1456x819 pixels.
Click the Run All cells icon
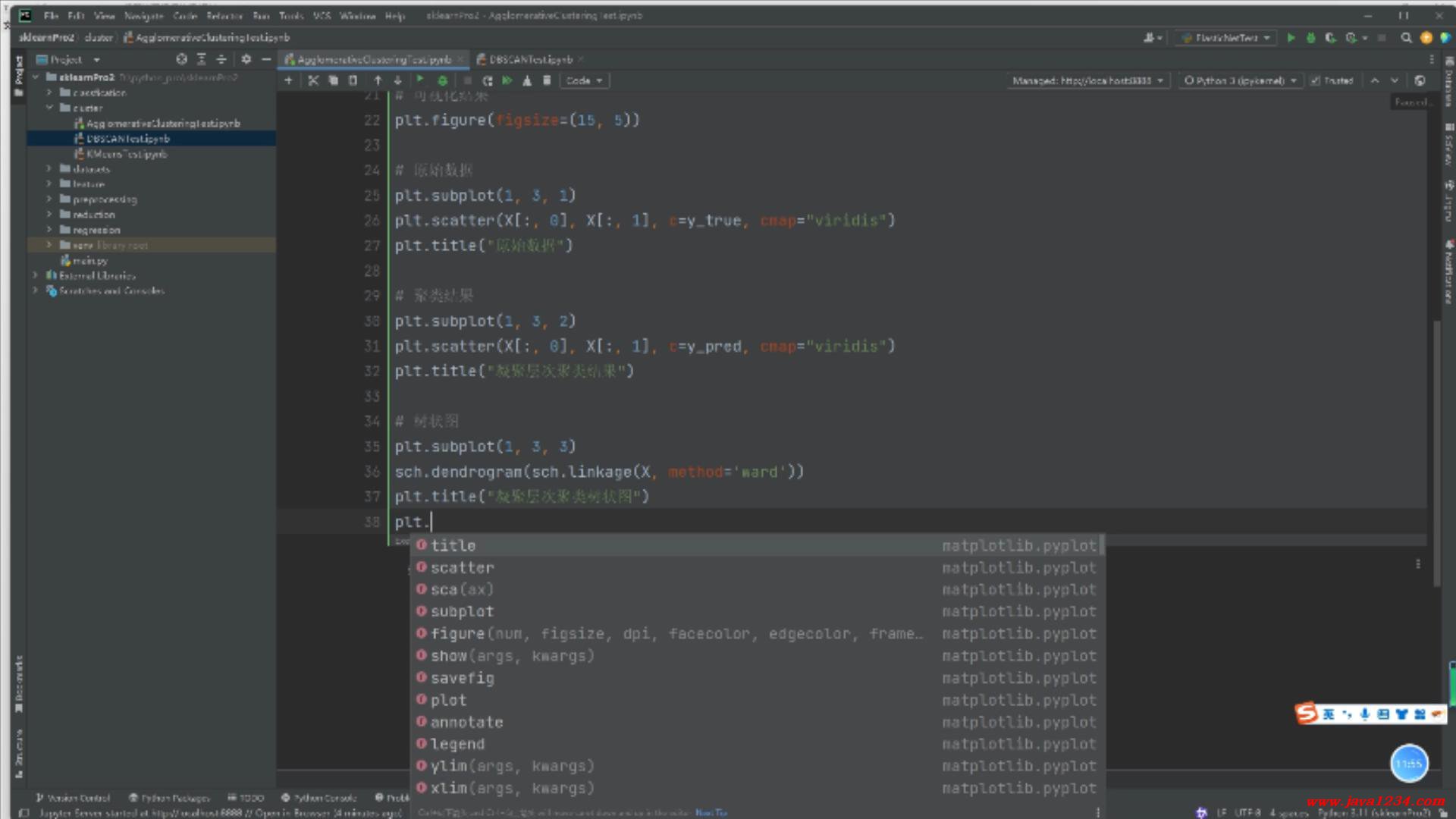(x=507, y=80)
